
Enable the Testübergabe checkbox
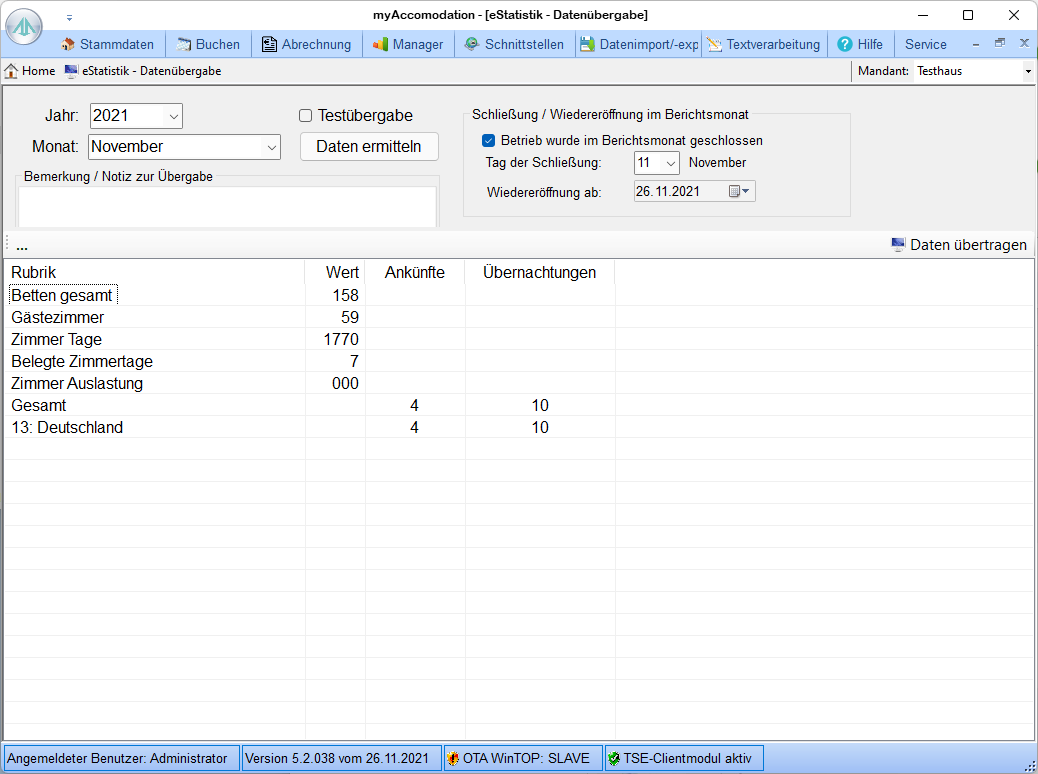click(306, 116)
